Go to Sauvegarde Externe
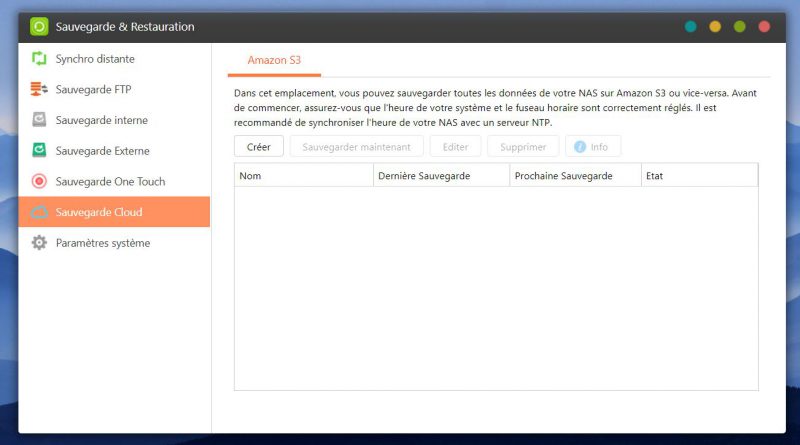The image size is (800, 445). point(114,151)
